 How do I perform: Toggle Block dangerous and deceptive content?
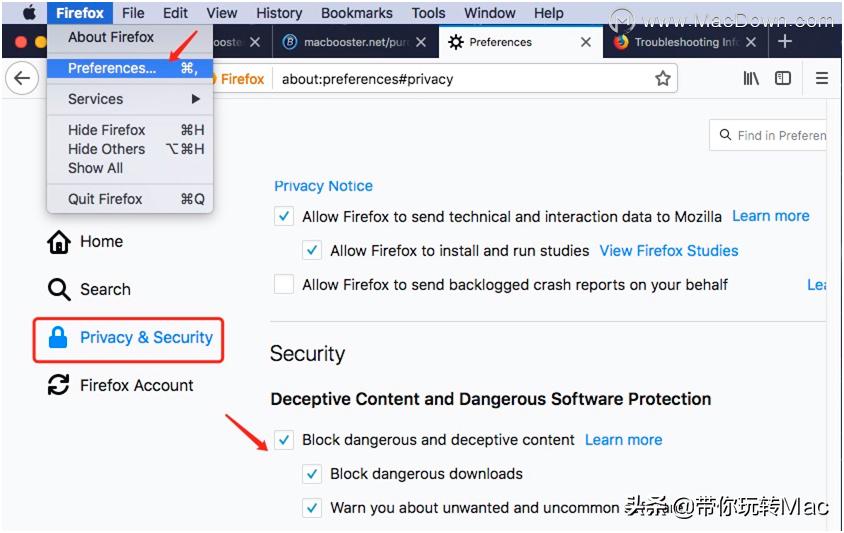click(285, 440)
